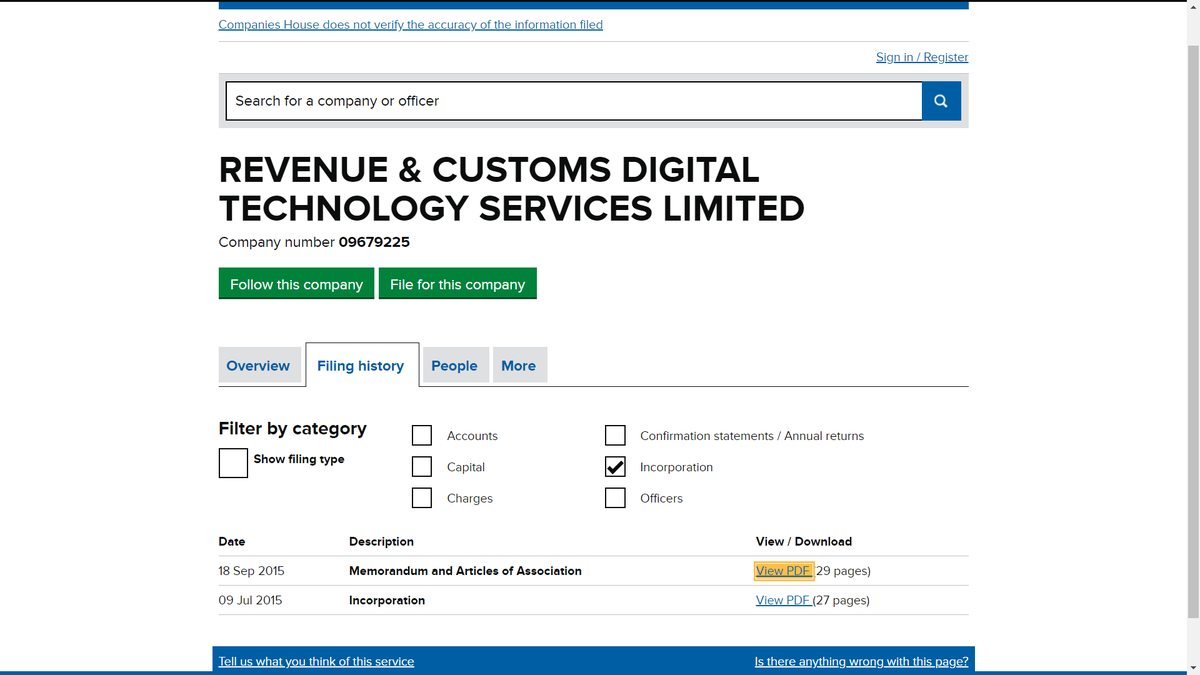Tick the Charges filter checkbox
Screen dimensions: 1200x675
tap(422, 498)
